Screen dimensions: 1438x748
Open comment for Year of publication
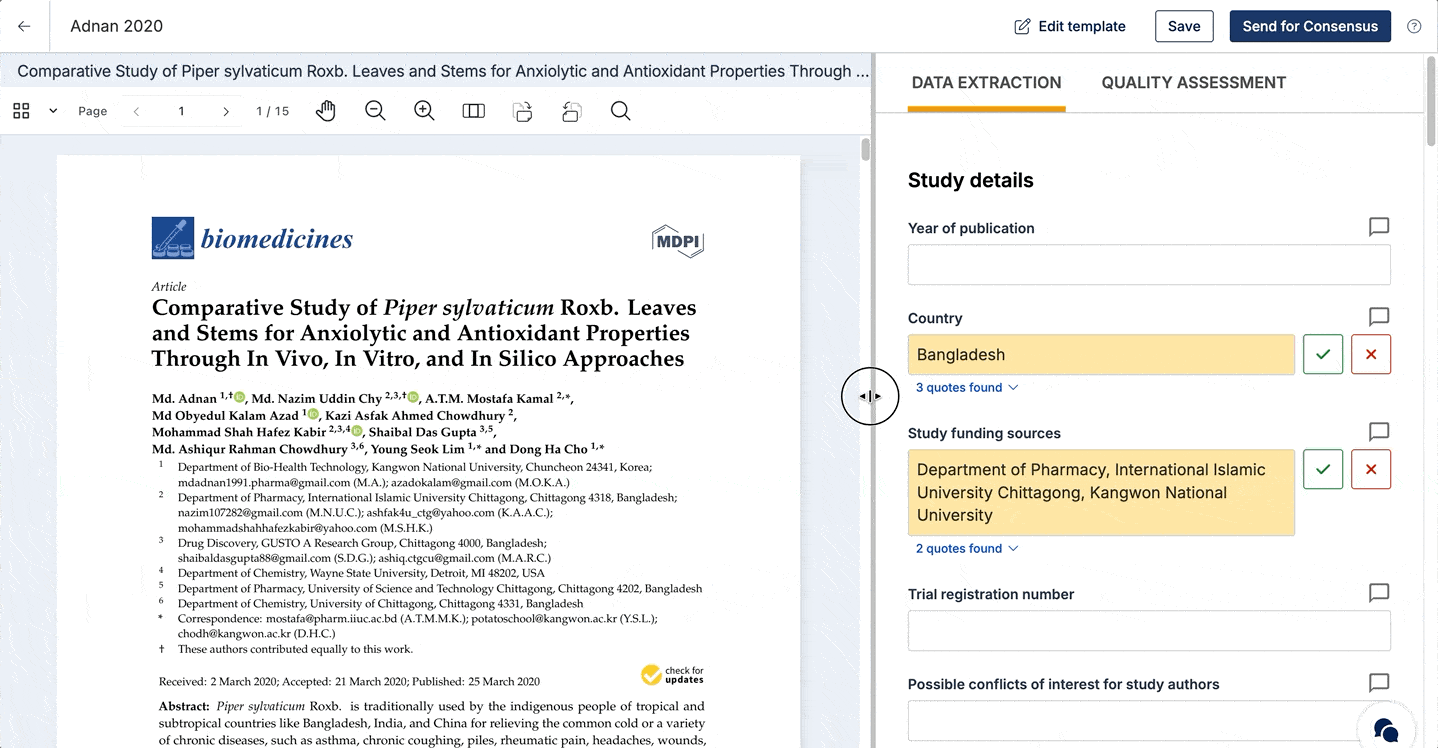1379,227
